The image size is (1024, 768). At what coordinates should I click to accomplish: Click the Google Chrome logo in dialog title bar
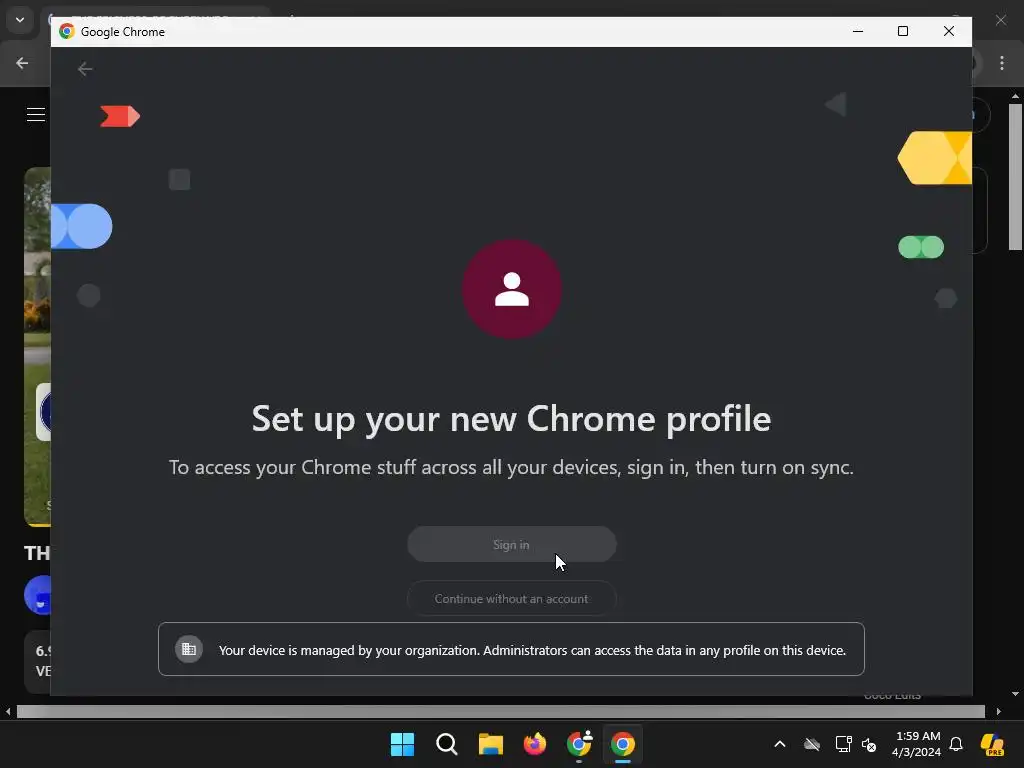(x=67, y=31)
